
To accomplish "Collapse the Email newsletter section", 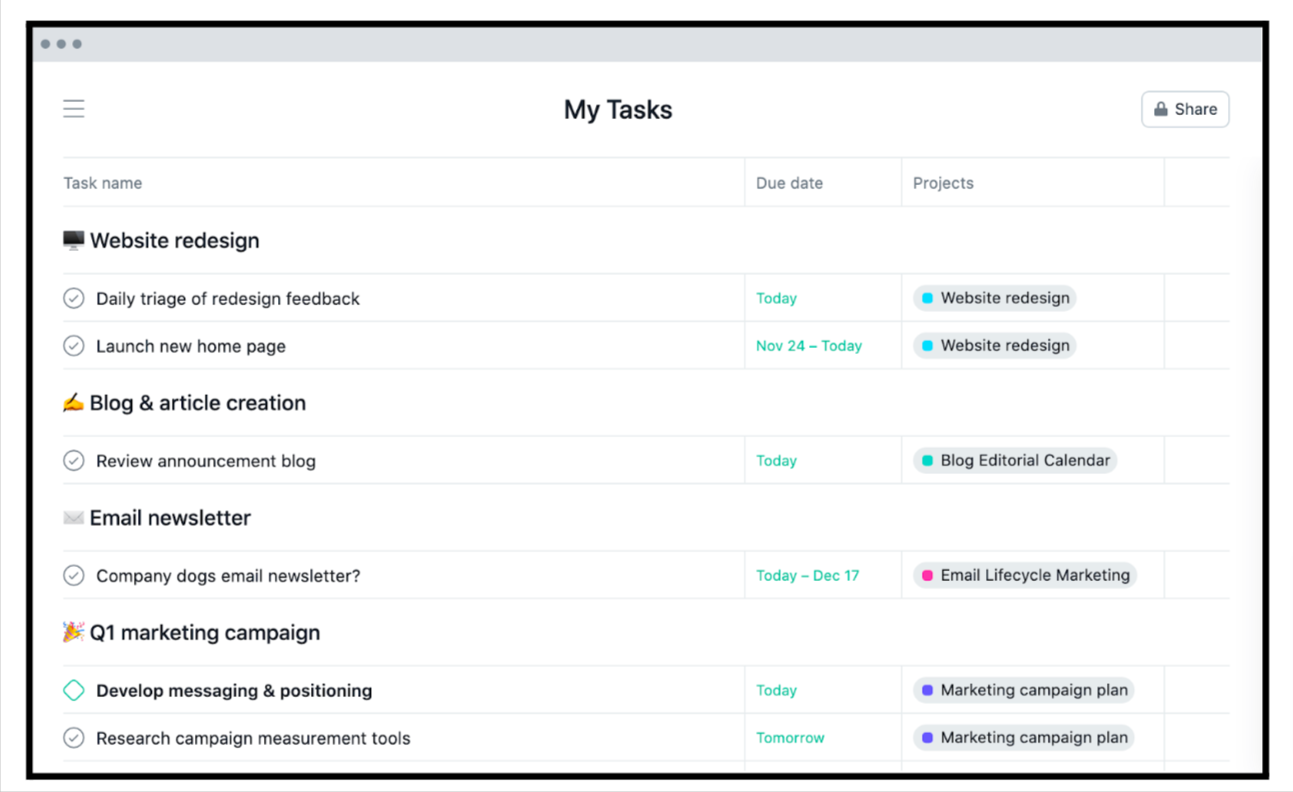I will 169,517.
